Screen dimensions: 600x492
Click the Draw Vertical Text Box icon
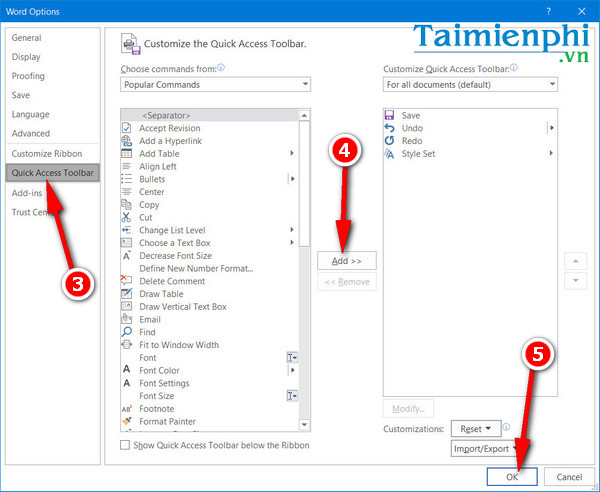126,306
